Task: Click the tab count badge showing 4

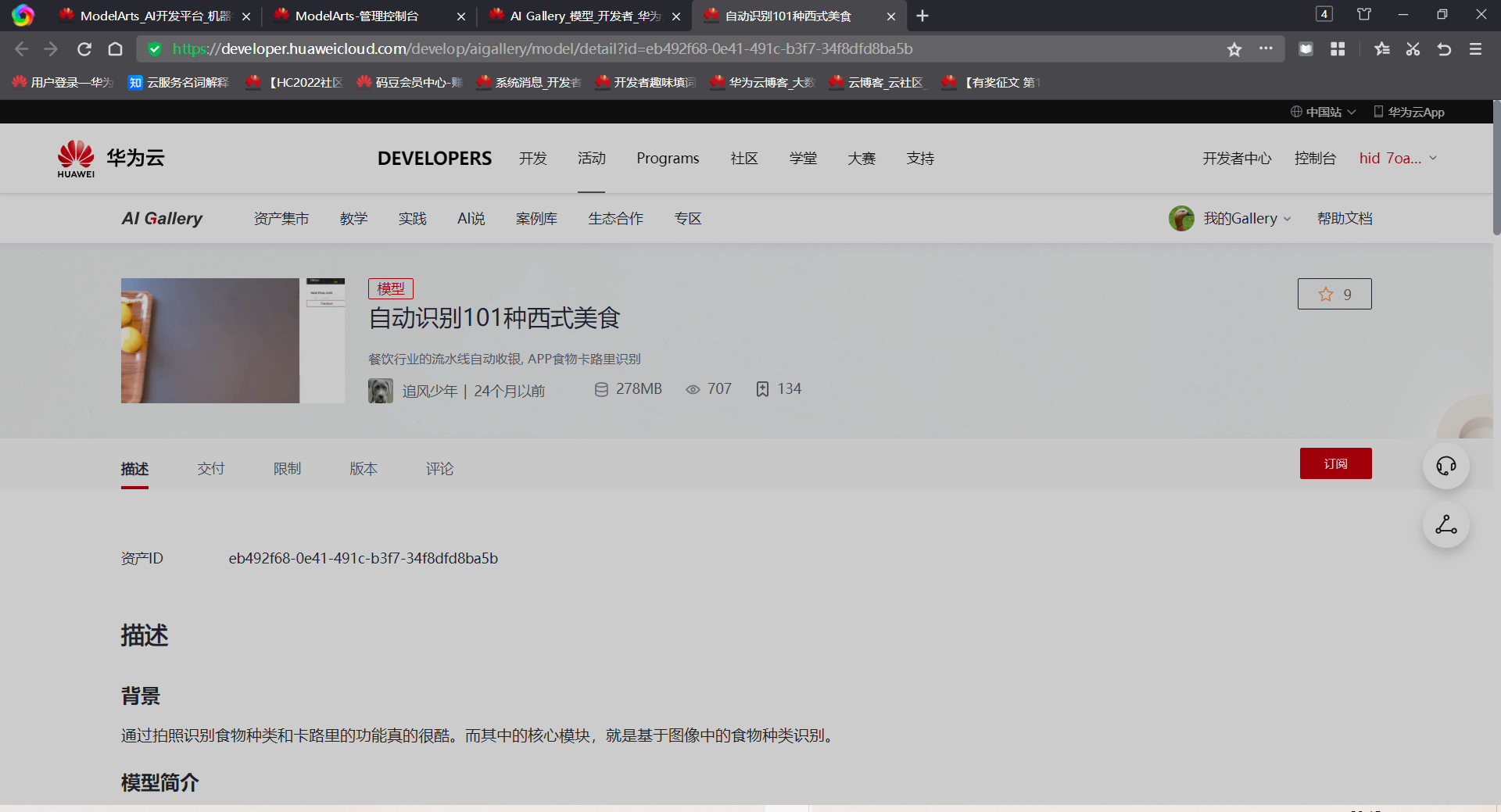Action: [1324, 14]
